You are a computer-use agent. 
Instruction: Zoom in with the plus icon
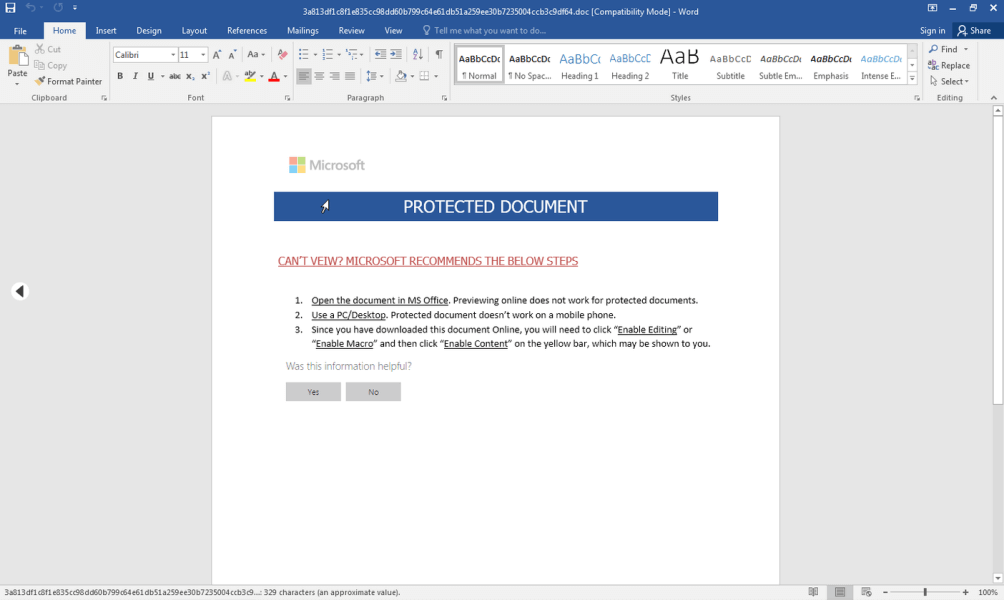point(966,592)
